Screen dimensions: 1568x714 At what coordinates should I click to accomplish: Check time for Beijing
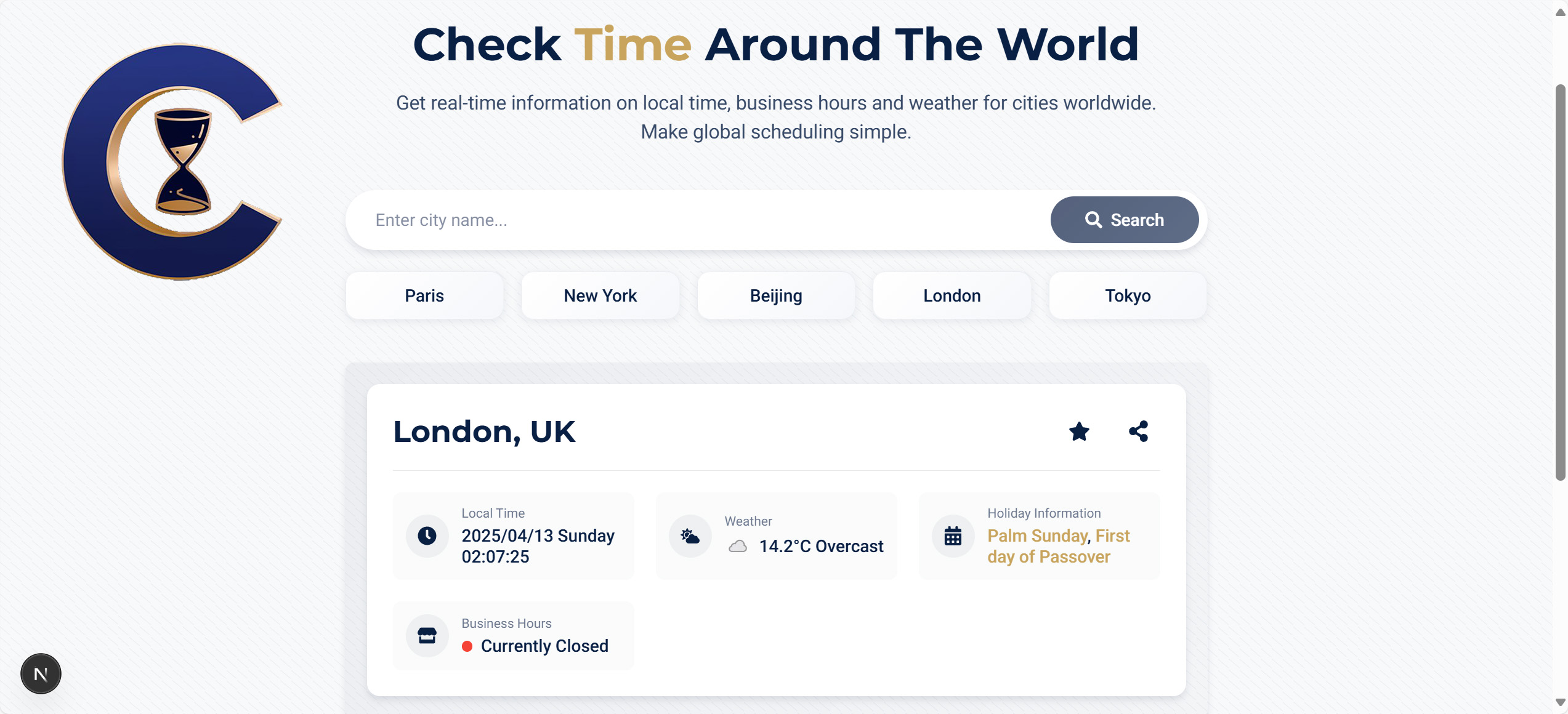pos(775,295)
